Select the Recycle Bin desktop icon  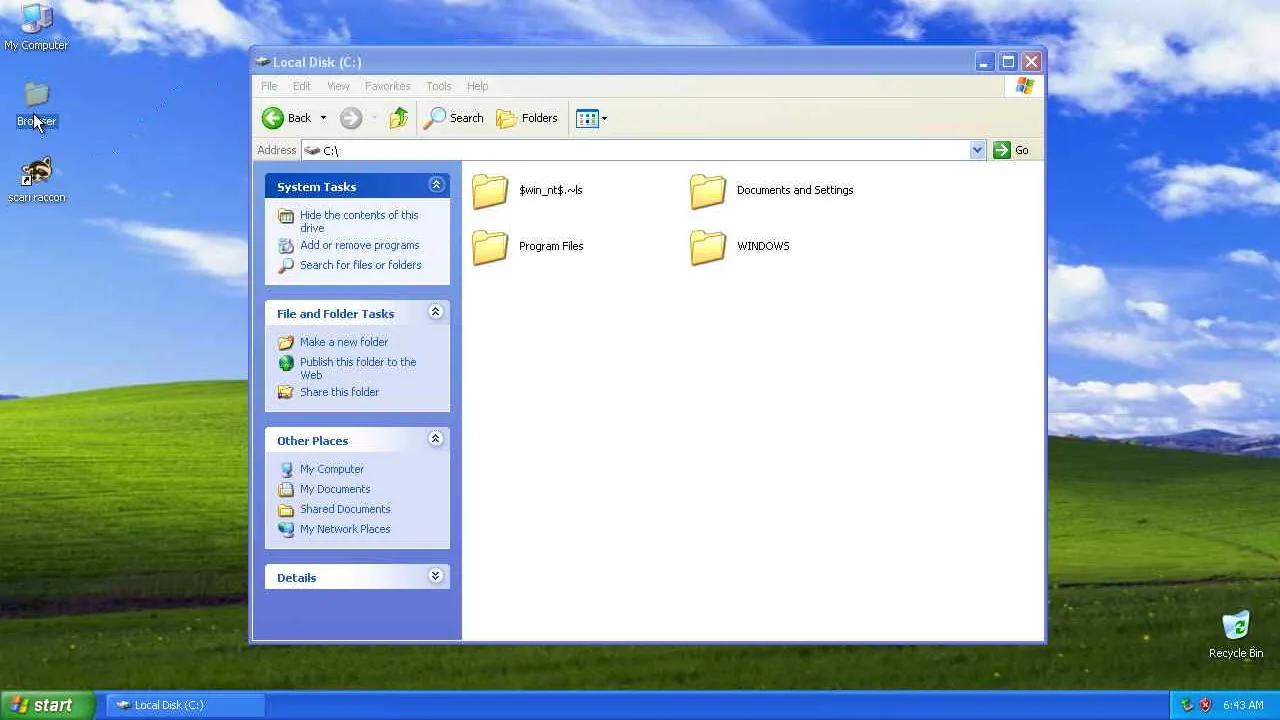coord(1236,635)
